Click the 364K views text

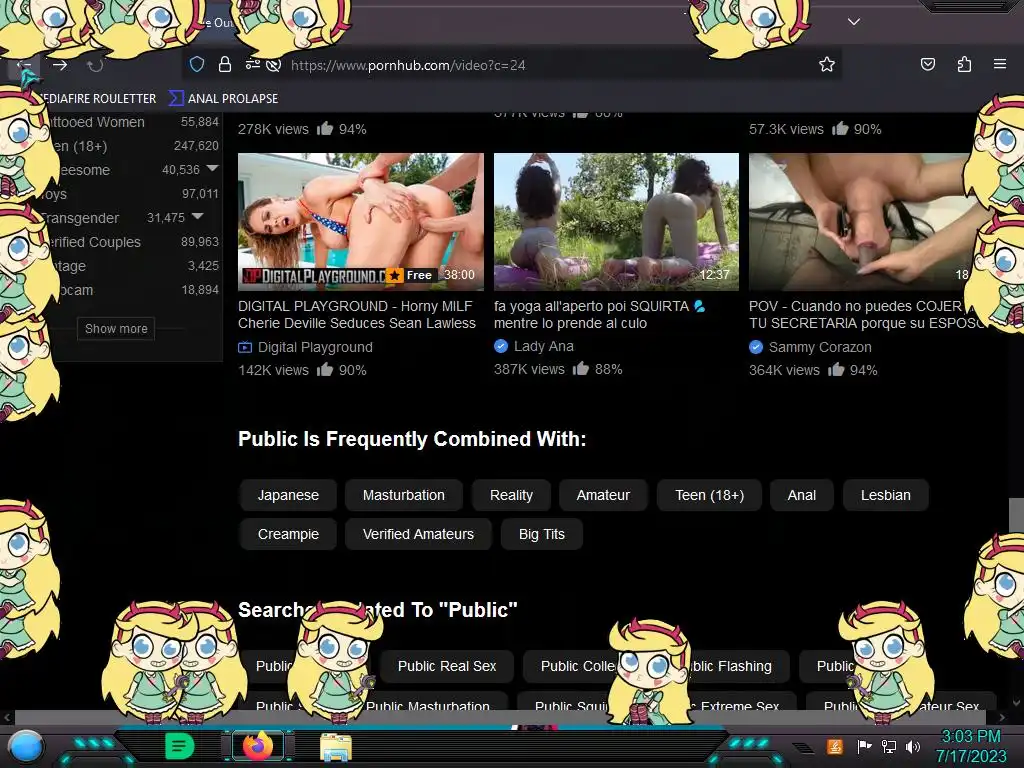click(x=784, y=370)
